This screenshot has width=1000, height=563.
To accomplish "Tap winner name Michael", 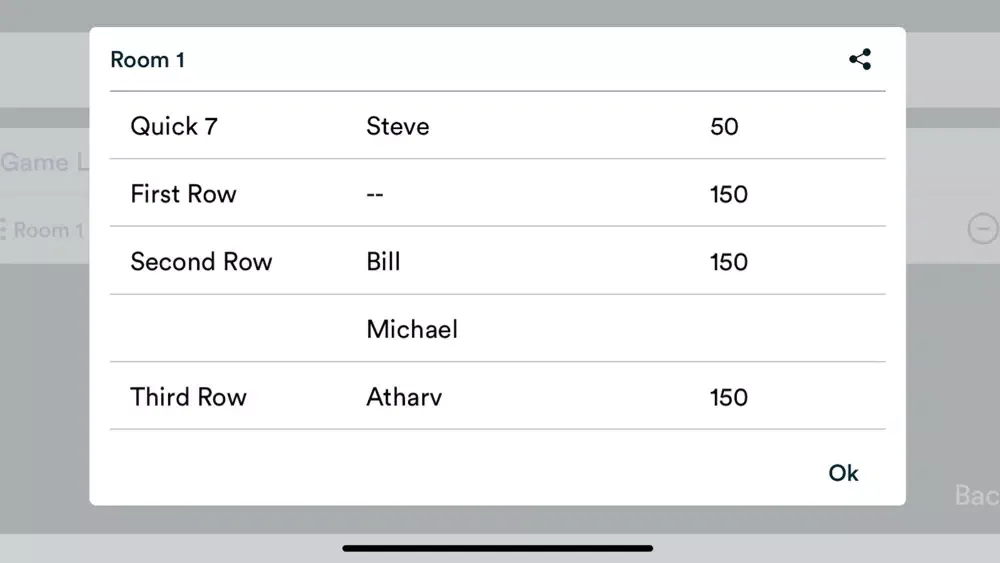I will (x=412, y=329).
